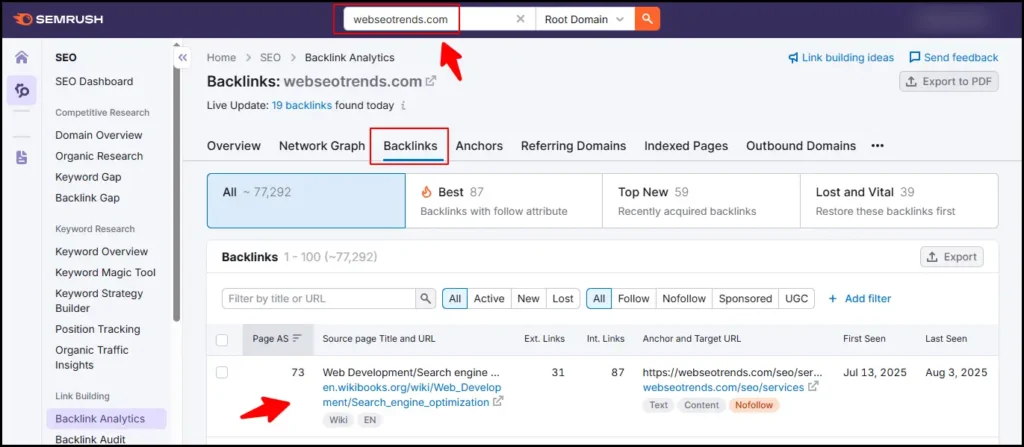The width and height of the screenshot is (1024, 447).
Task: Toggle the select-all header checkbox
Action: point(222,340)
